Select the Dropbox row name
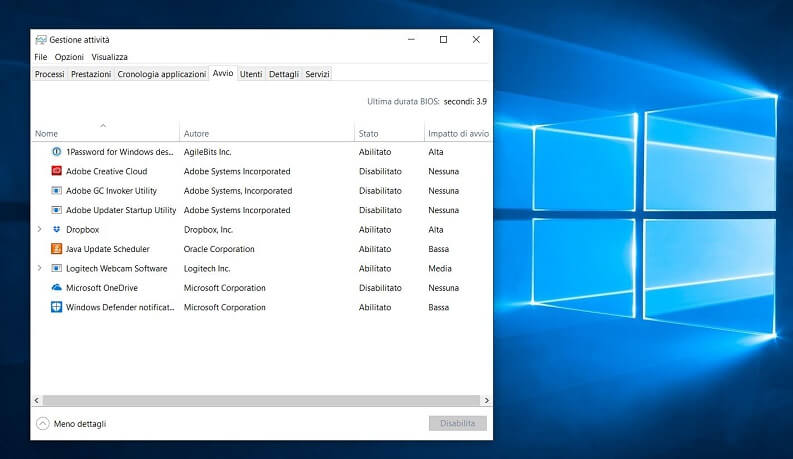 point(82,230)
